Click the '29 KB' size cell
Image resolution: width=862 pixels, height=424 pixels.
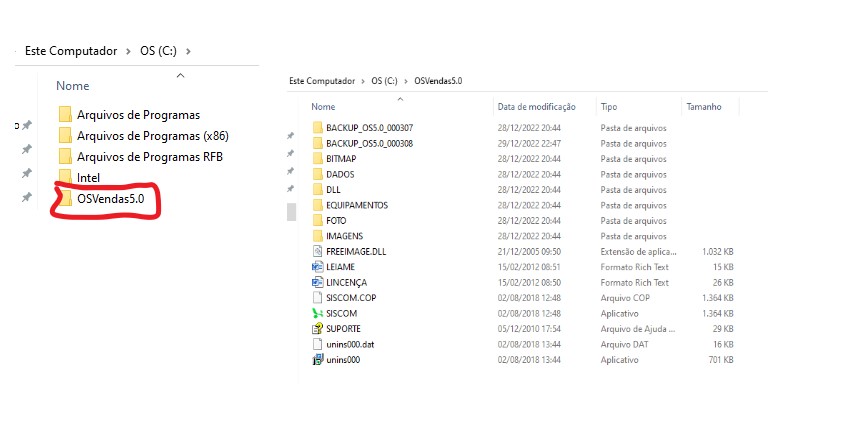point(723,329)
